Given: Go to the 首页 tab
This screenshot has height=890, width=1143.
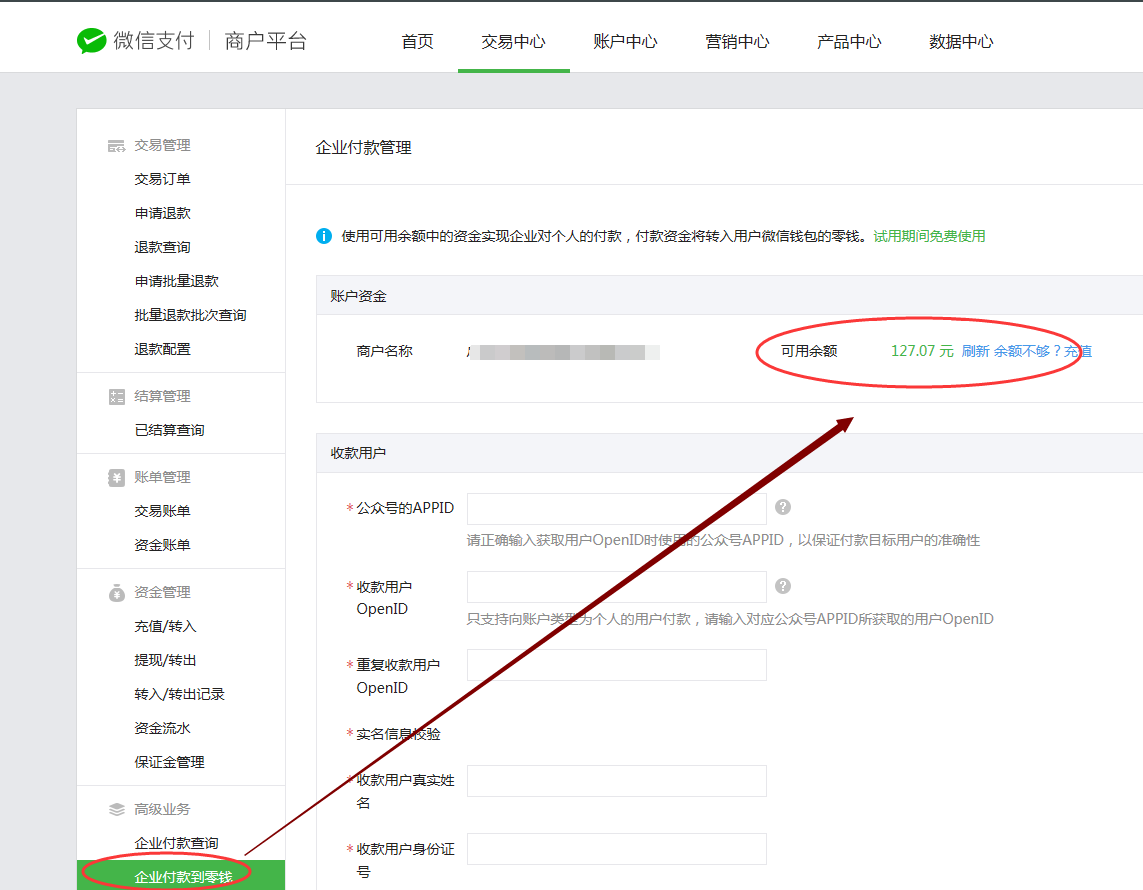Looking at the screenshot, I should (417, 41).
